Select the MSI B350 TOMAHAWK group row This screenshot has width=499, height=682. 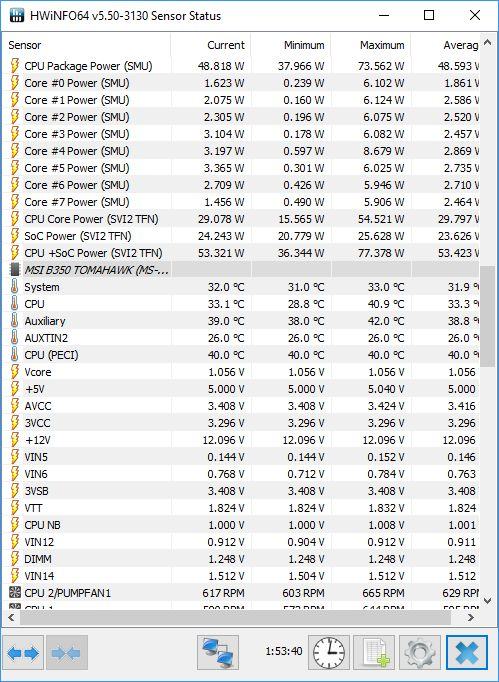click(241, 270)
